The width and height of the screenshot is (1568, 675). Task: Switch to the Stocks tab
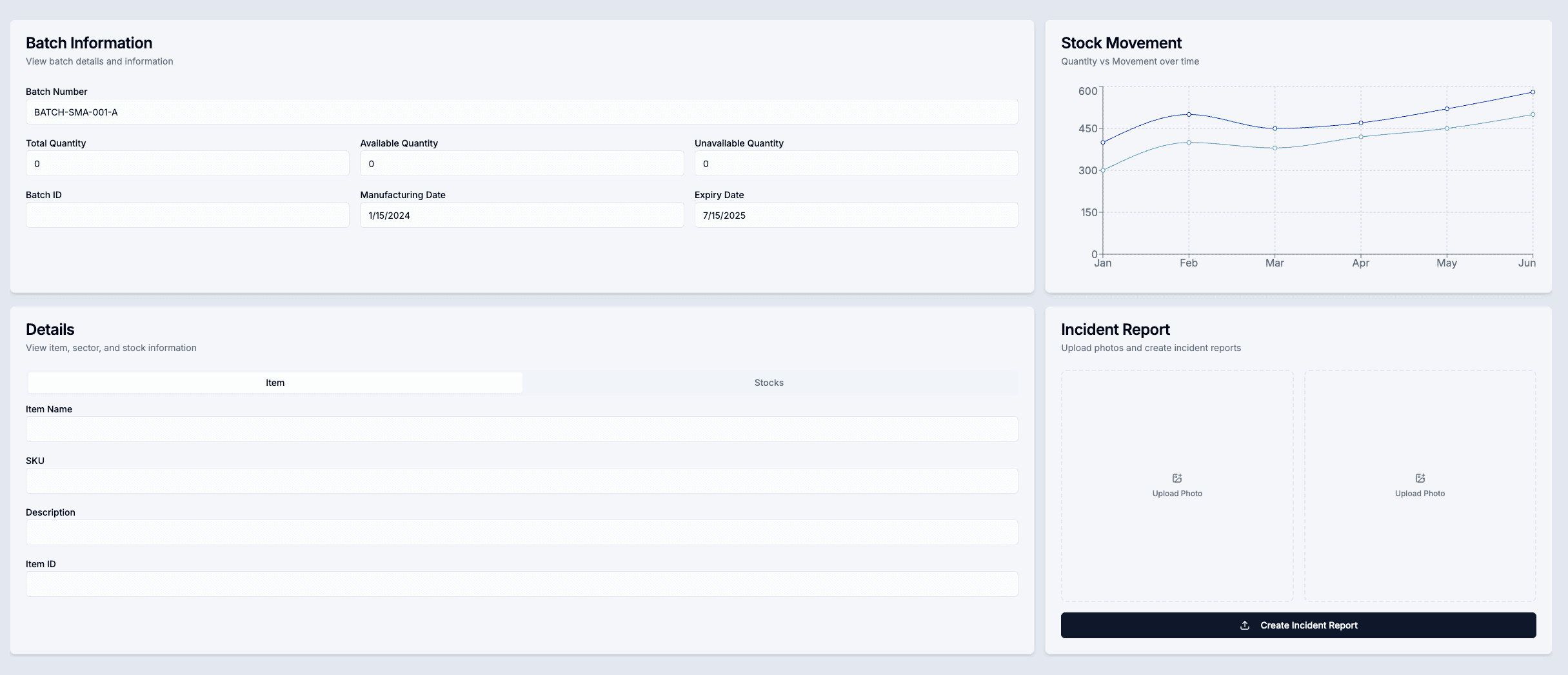(x=768, y=382)
